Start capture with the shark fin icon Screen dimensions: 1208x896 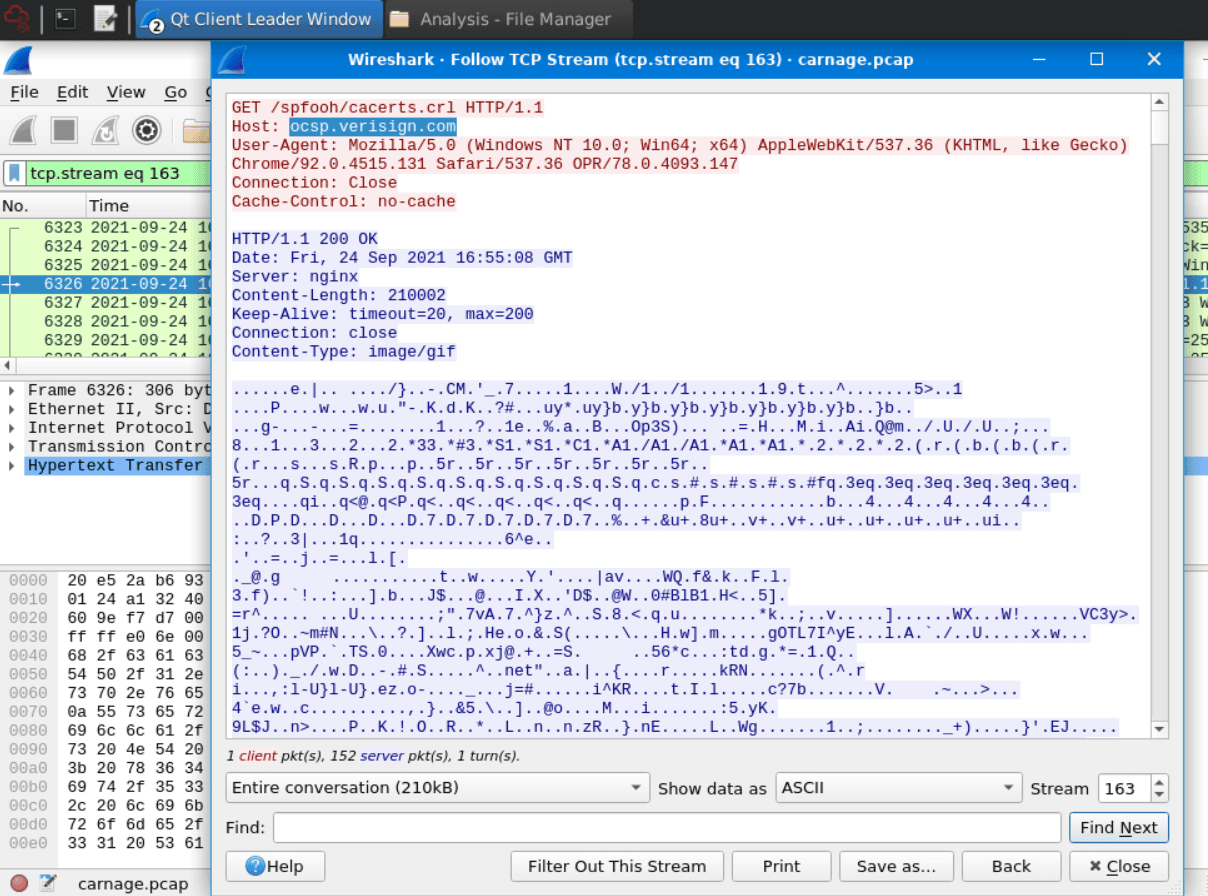pyautogui.click(x=24, y=130)
